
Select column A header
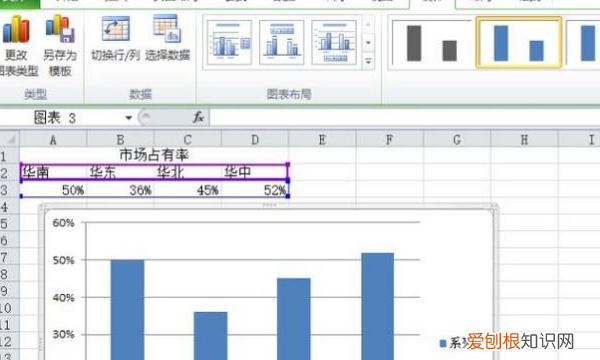click(53, 140)
